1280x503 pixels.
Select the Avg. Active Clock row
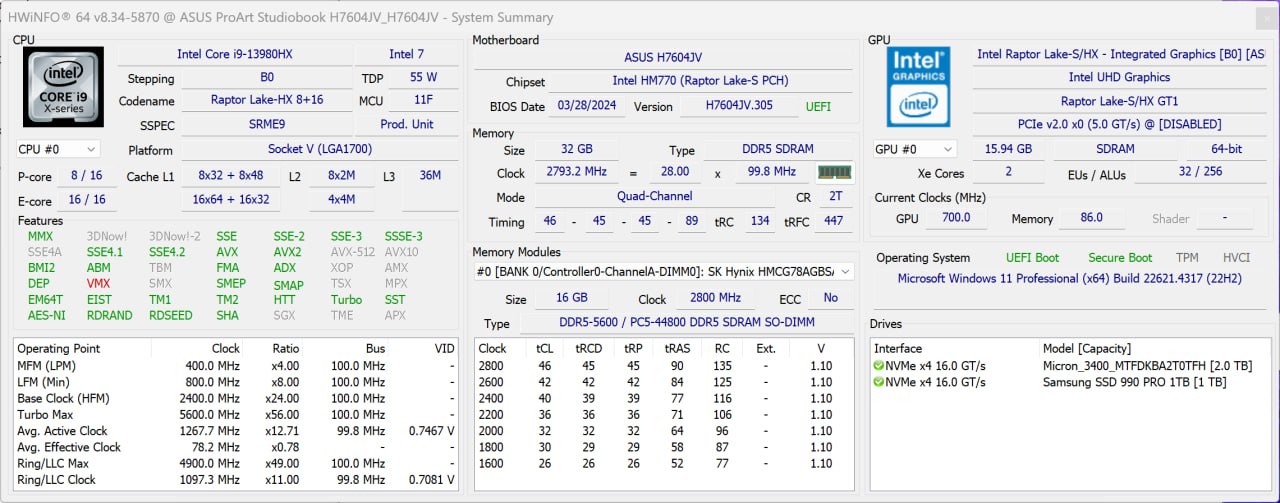pos(236,431)
